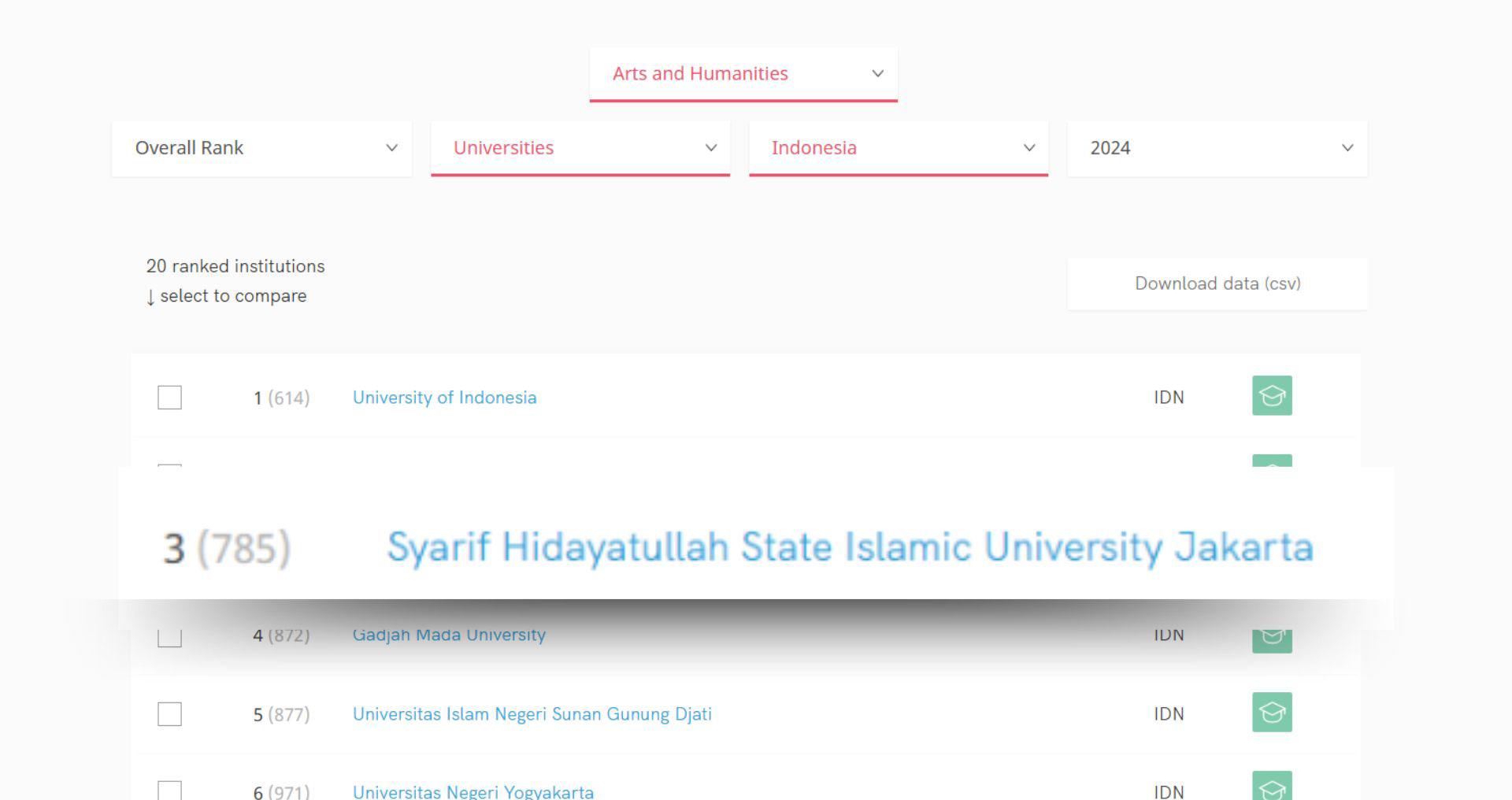
Task: Click the Download data (csv) button
Action: click(1217, 283)
